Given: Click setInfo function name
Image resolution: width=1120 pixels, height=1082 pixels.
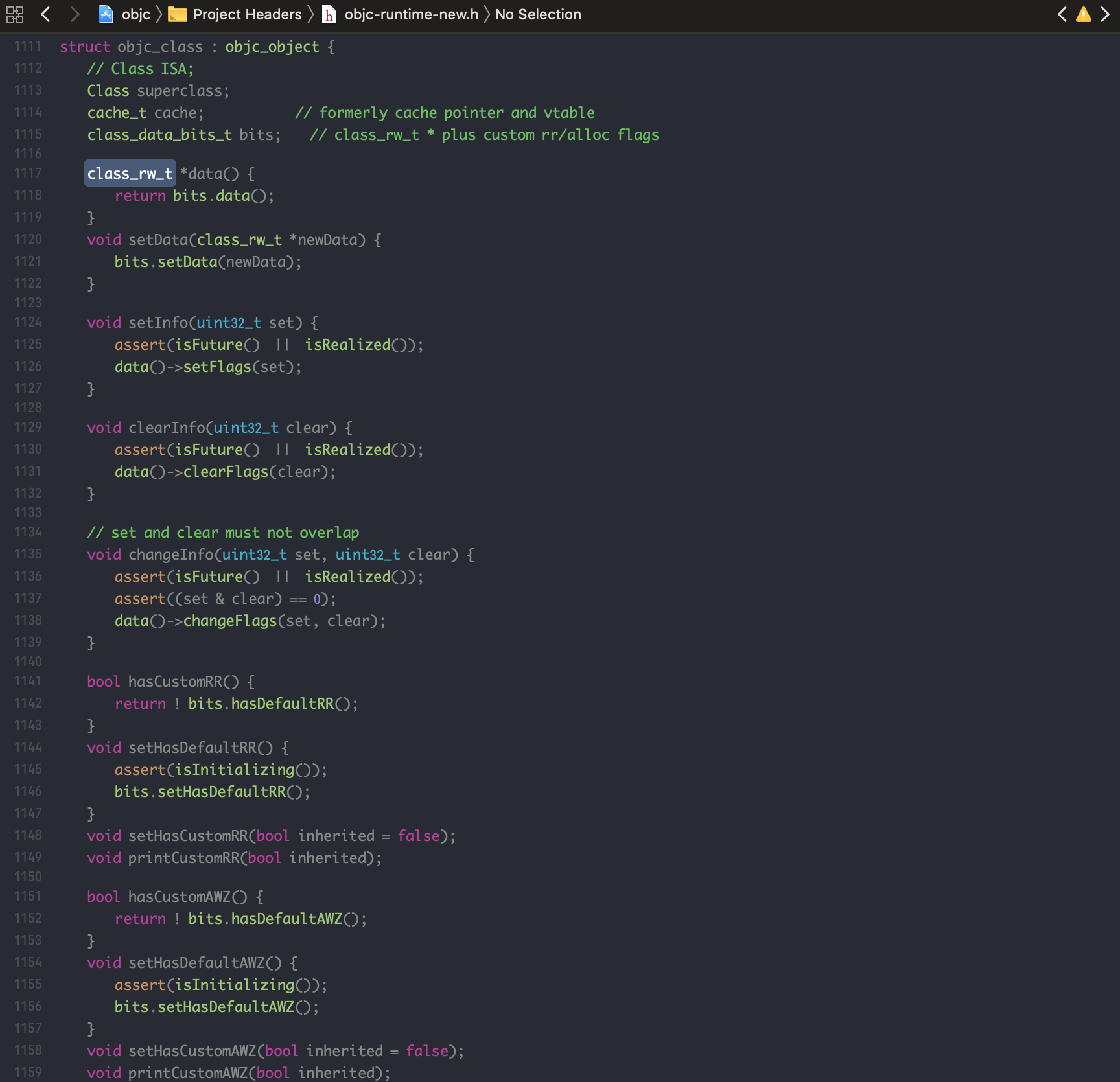Looking at the screenshot, I should click(x=158, y=323).
